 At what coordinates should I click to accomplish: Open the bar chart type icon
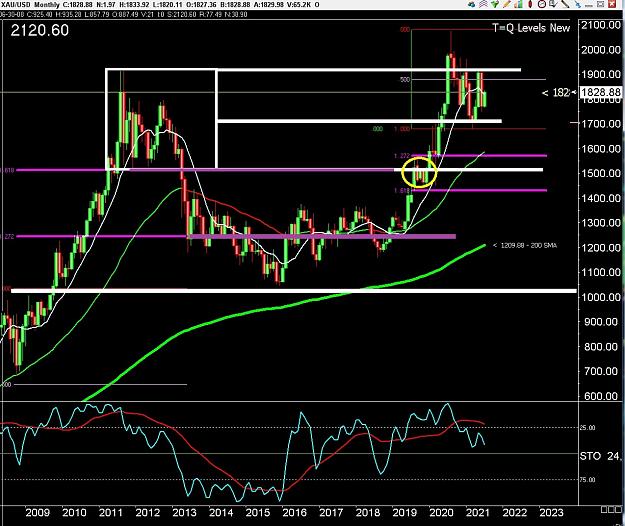pos(518,4)
